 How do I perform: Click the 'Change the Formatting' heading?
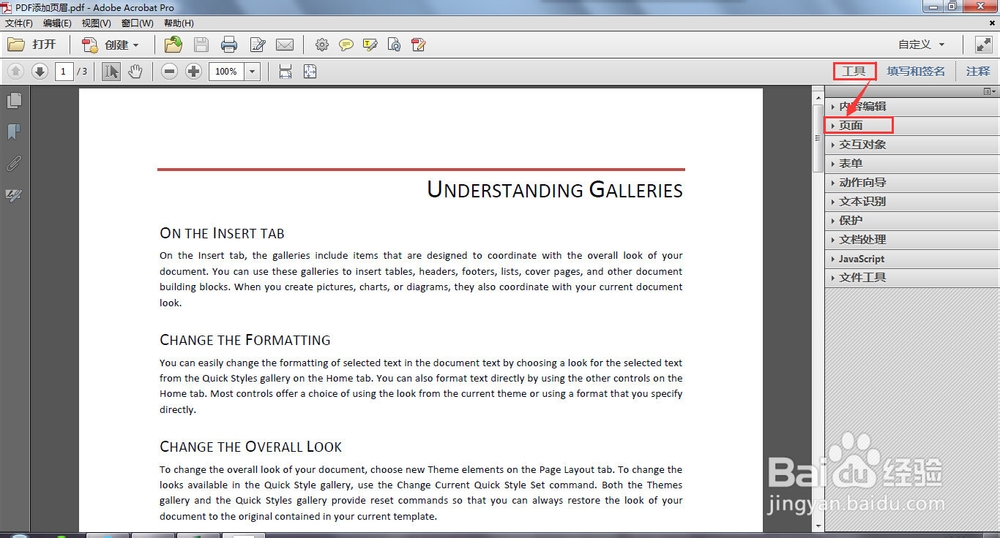[x=245, y=340]
